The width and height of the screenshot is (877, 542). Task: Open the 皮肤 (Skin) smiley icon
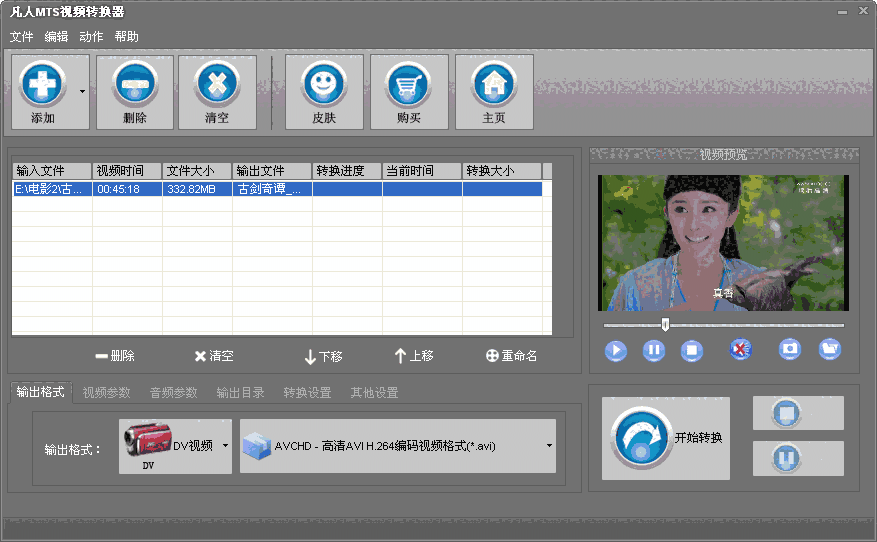coord(323,91)
